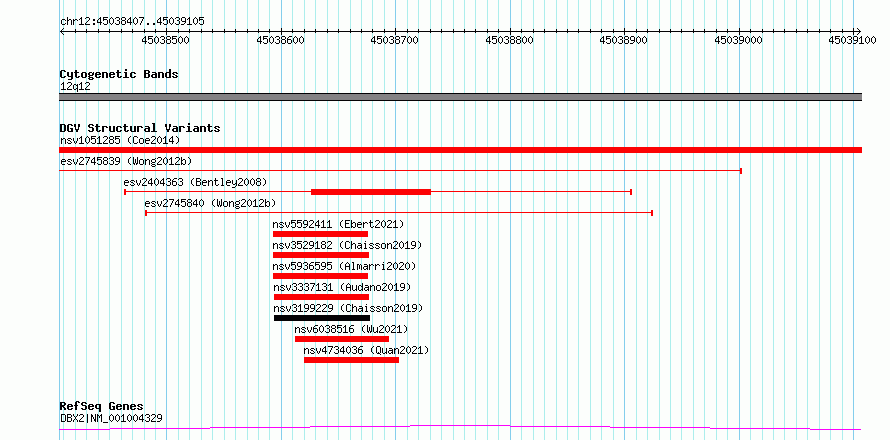The image size is (890, 440).
Task: Select the black nsv3199229 variant bar
Action: [x=322, y=318]
